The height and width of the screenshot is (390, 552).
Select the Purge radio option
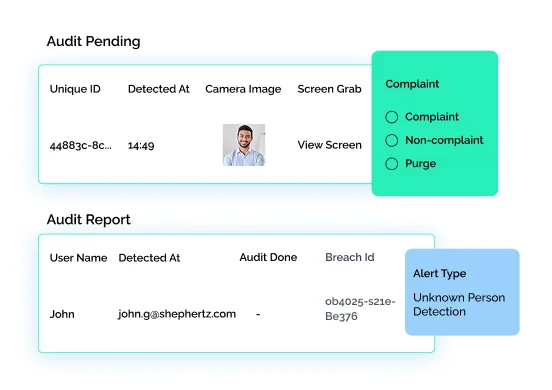point(391,164)
